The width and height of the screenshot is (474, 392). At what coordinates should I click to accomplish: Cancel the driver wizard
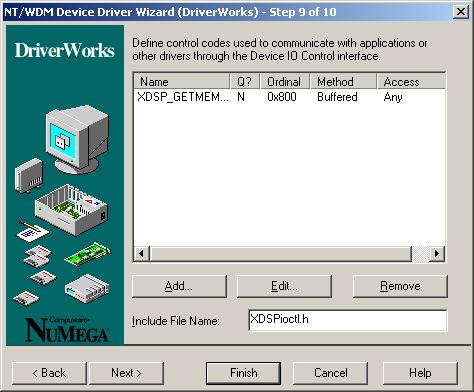pos(330,373)
